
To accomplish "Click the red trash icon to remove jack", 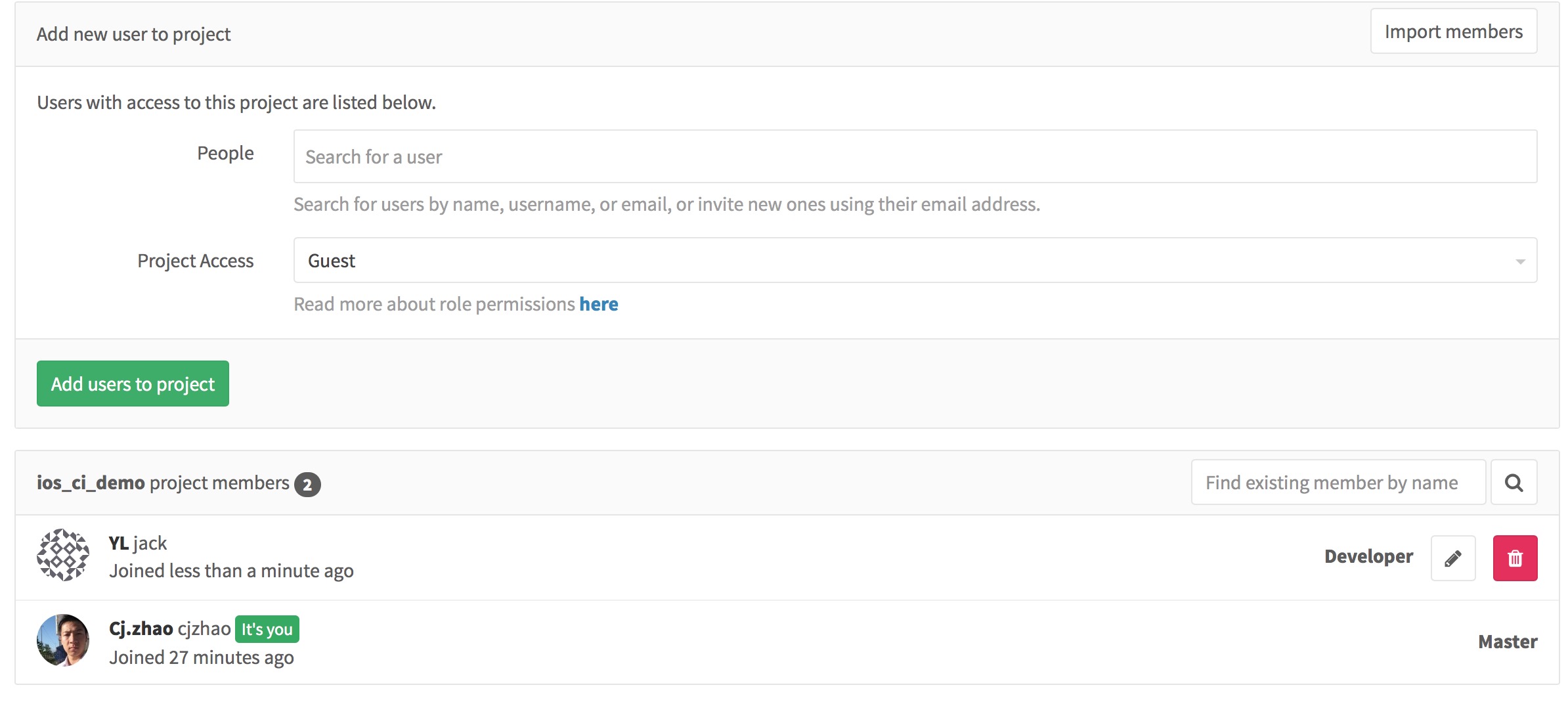I will point(1515,558).
